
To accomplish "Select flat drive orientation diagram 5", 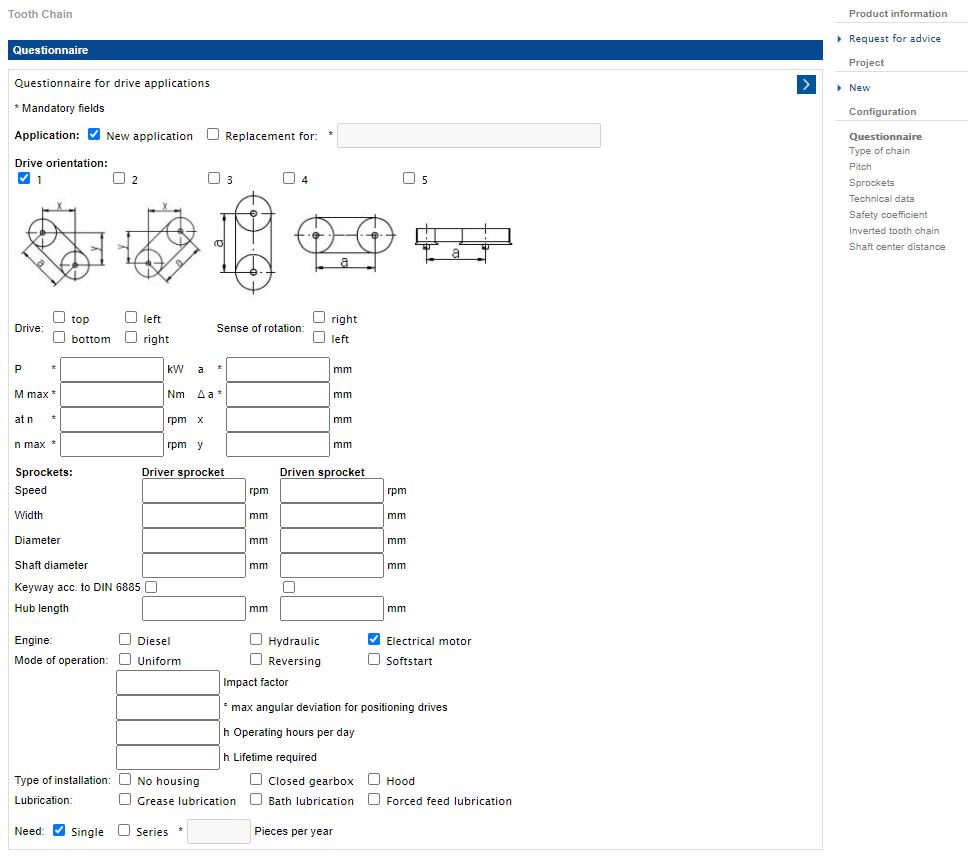I will coord(463,244).
